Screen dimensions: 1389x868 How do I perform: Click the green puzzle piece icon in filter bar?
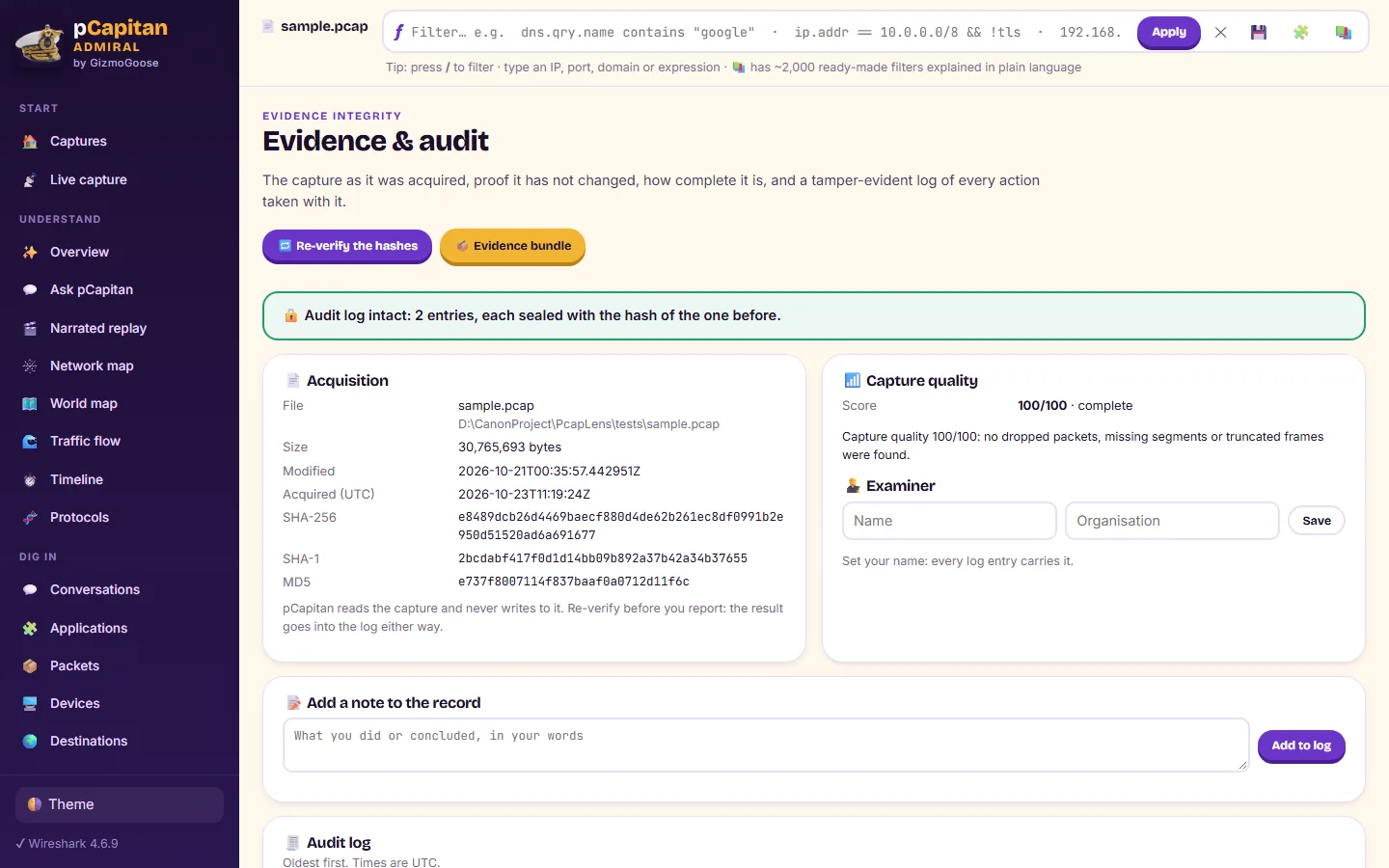point(1301,32)
